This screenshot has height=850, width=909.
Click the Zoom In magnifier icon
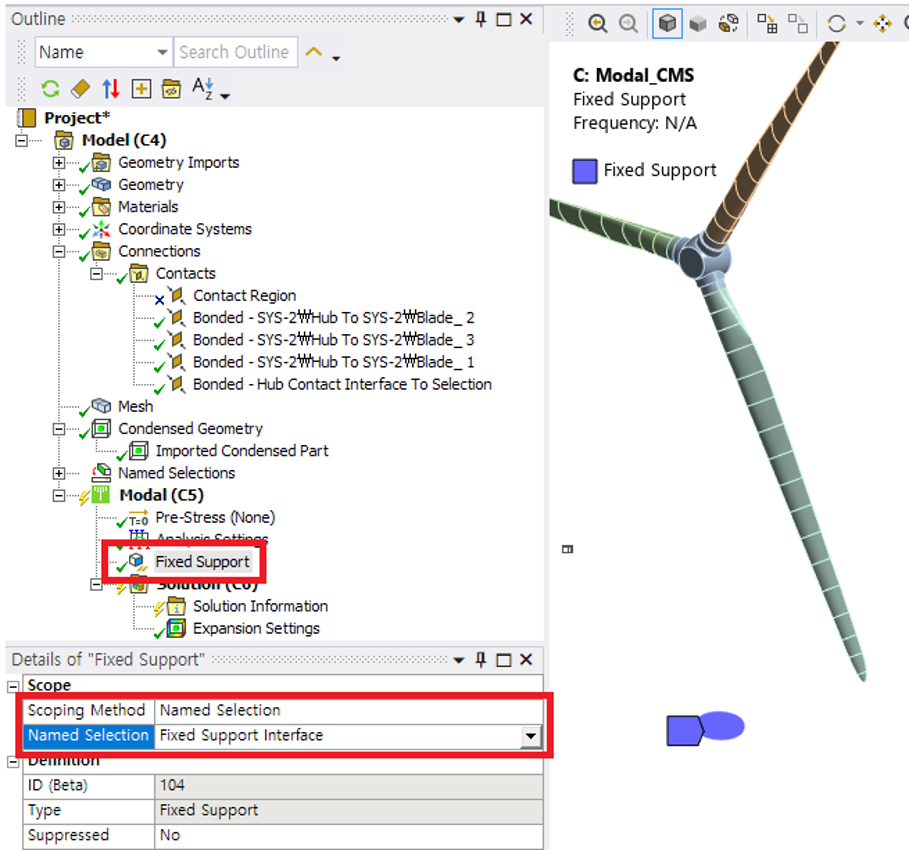(598, 23)
